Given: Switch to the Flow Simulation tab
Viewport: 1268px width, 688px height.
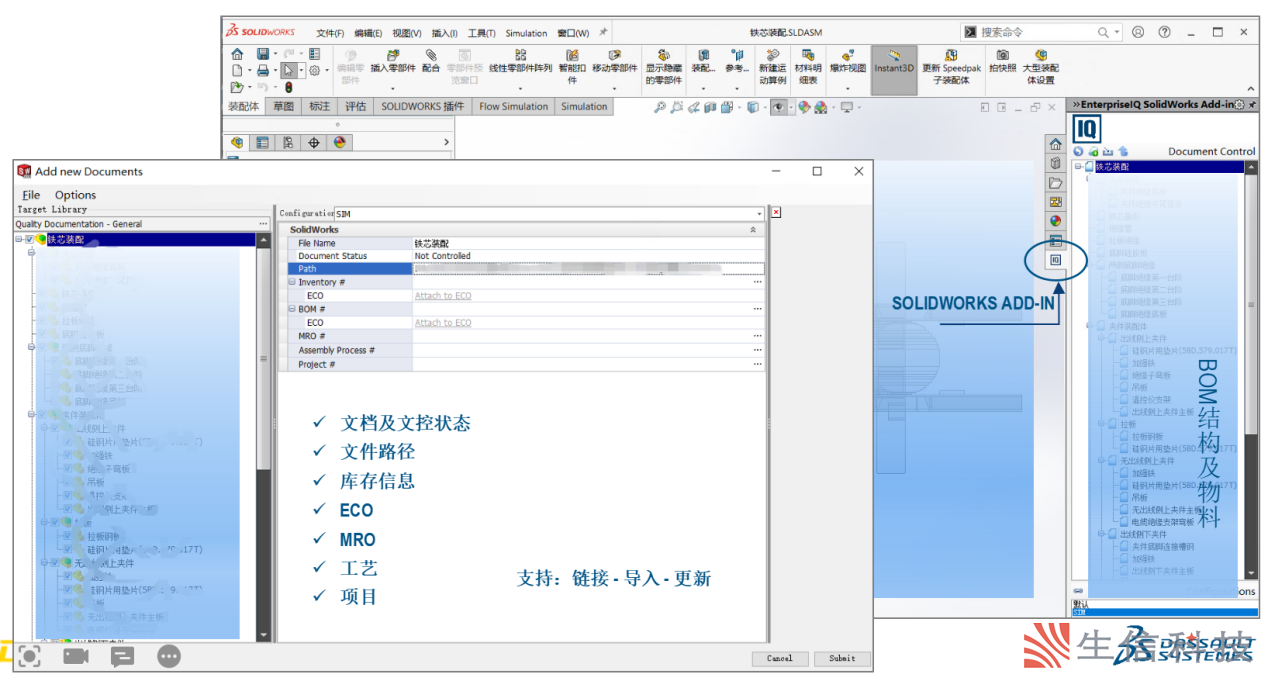Looking at the screenshot, I should coord(514,106).
